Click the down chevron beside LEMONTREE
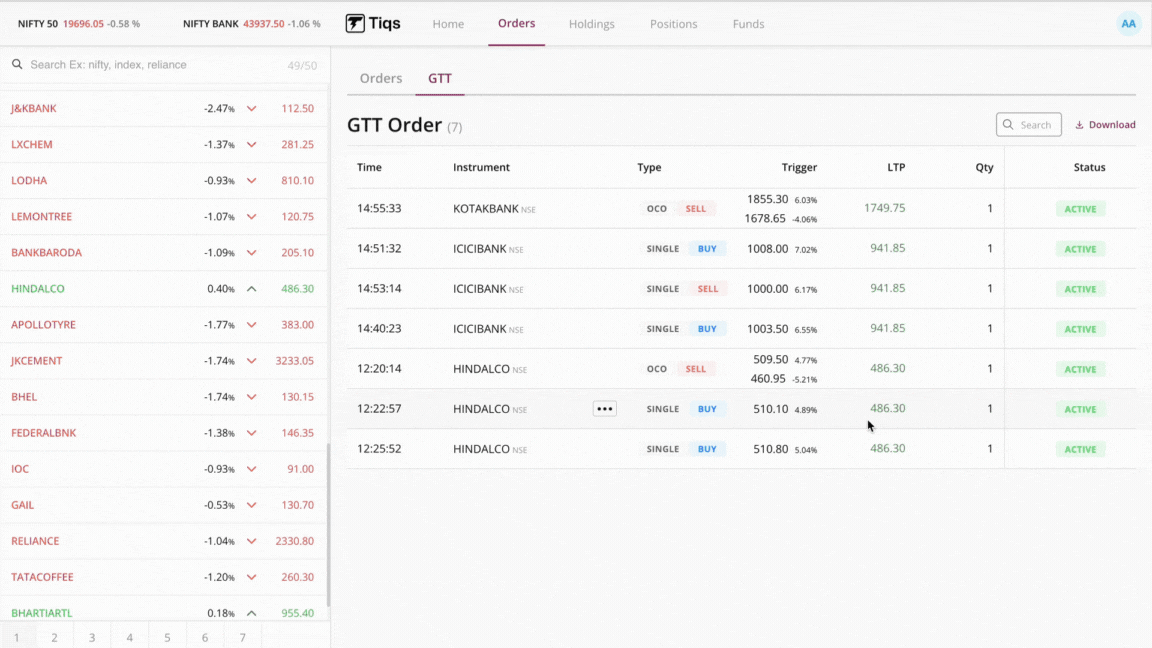The height and width of the screenshot is (648, 1152). tap(251, 217)
